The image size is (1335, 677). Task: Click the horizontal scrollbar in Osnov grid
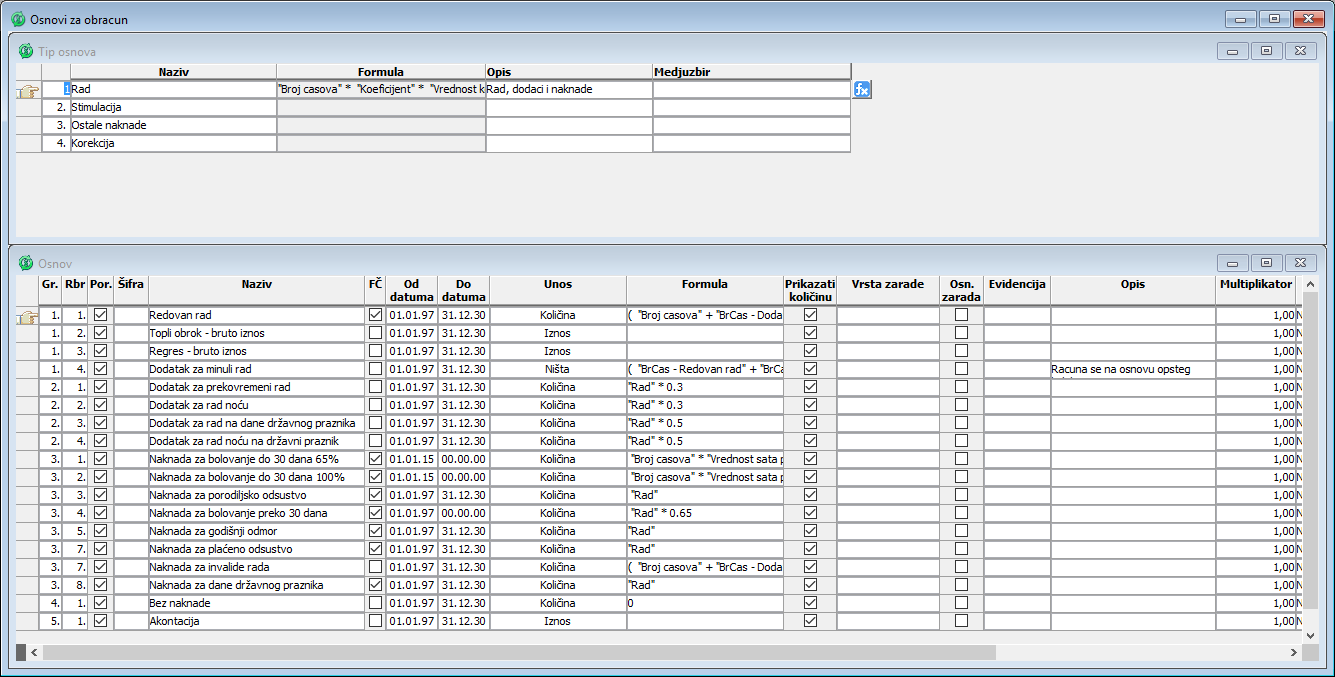pos(520,652)
